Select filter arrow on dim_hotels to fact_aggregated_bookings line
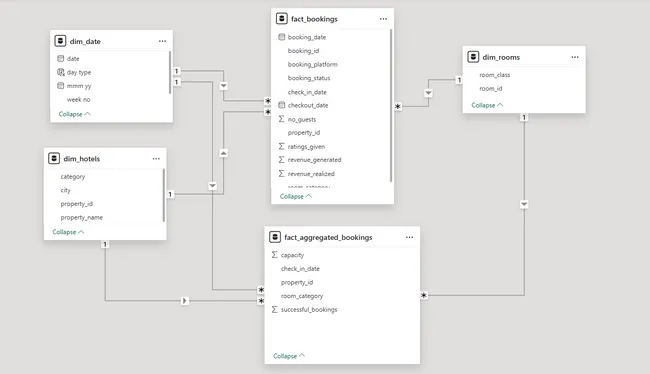 (184, 301)
